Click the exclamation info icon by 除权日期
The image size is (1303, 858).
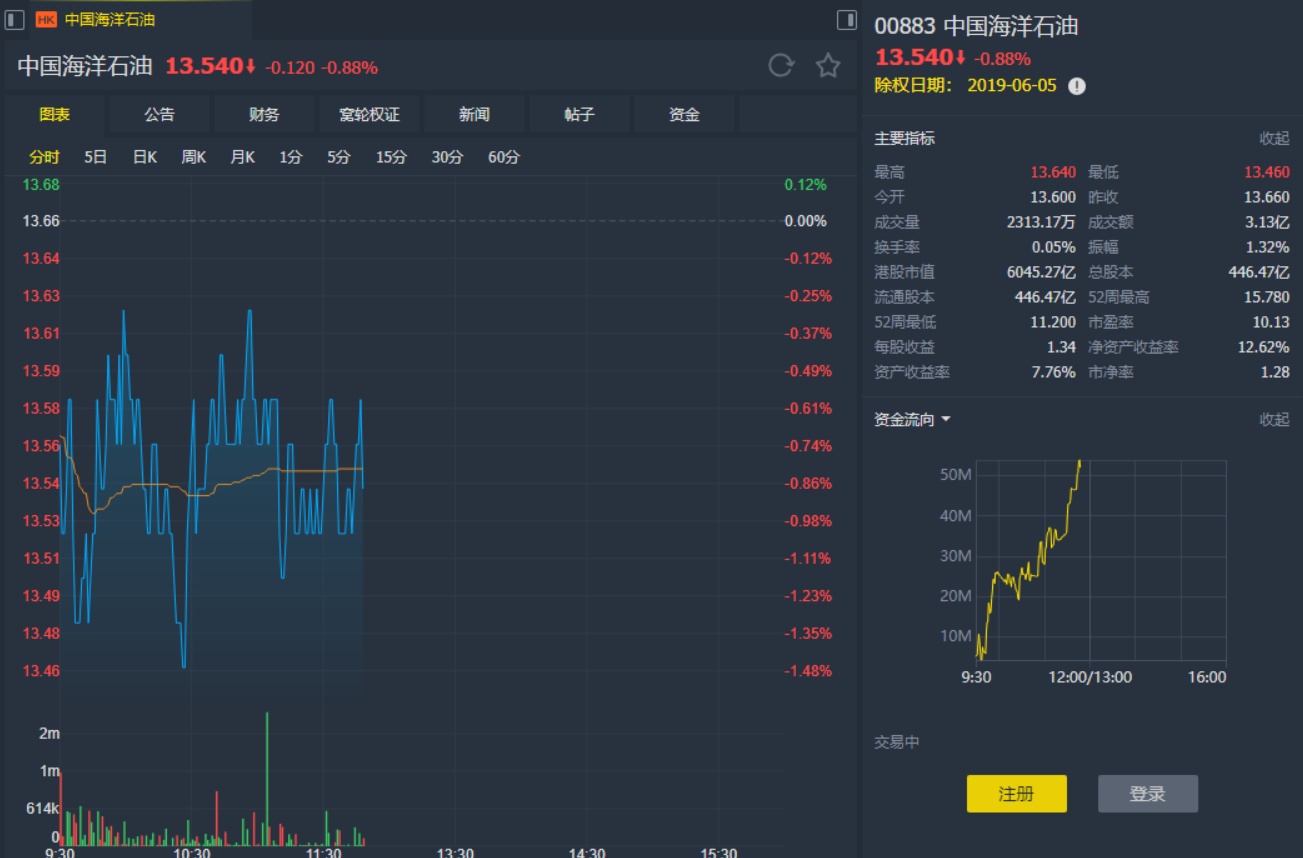pyautogui.click(x=1077, y=86)
